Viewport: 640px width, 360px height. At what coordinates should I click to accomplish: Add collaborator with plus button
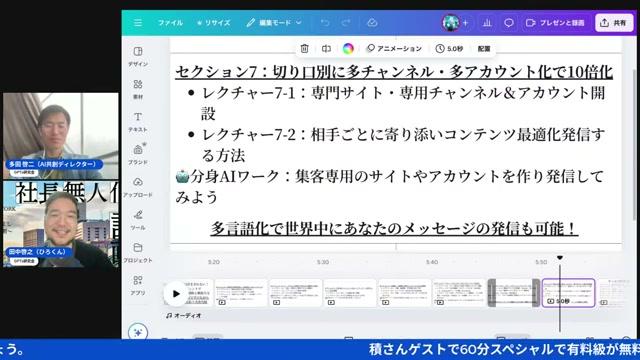coord(465,23)
